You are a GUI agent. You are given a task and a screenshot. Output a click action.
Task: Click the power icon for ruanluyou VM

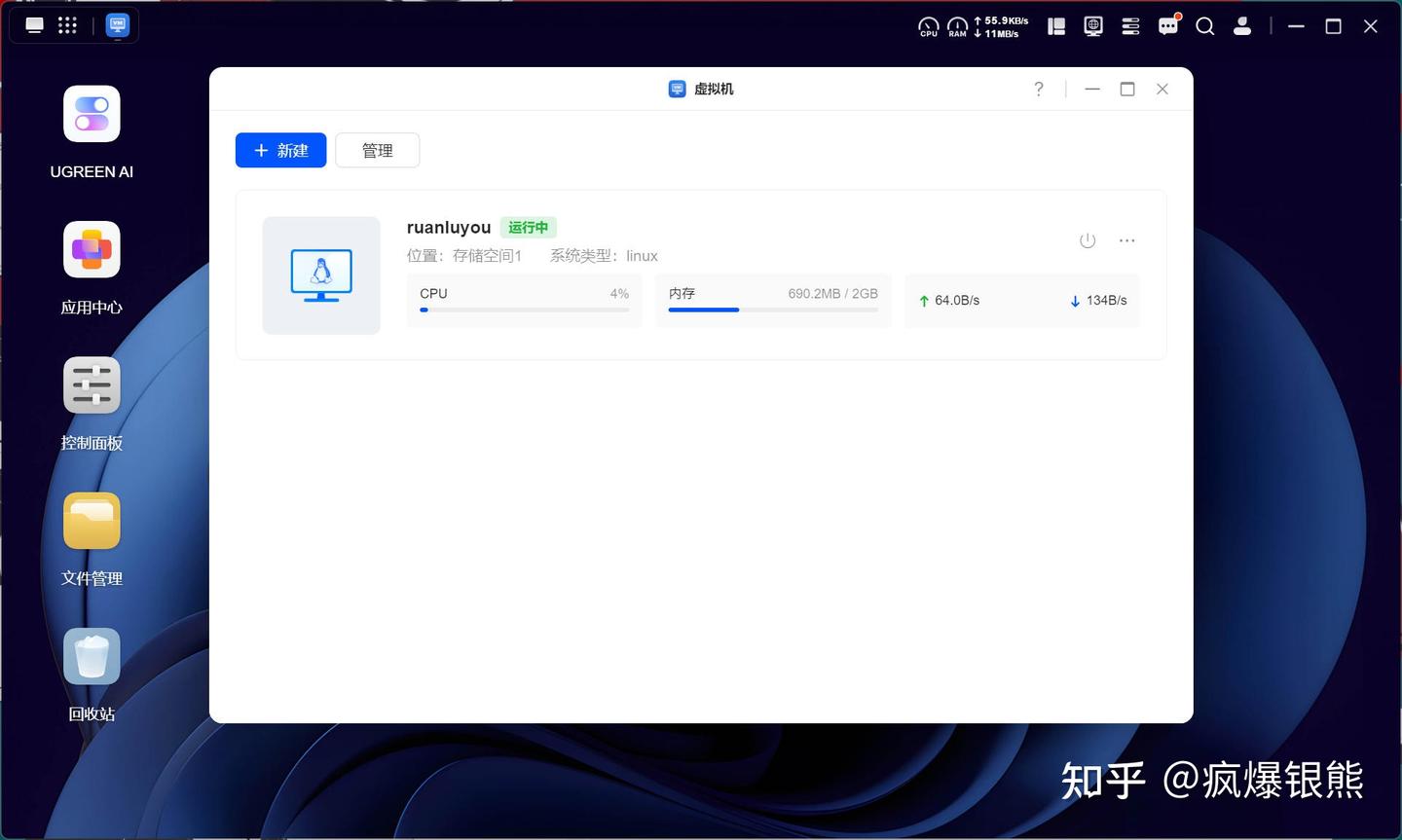pyautogui.click(x=1088, y=240)
